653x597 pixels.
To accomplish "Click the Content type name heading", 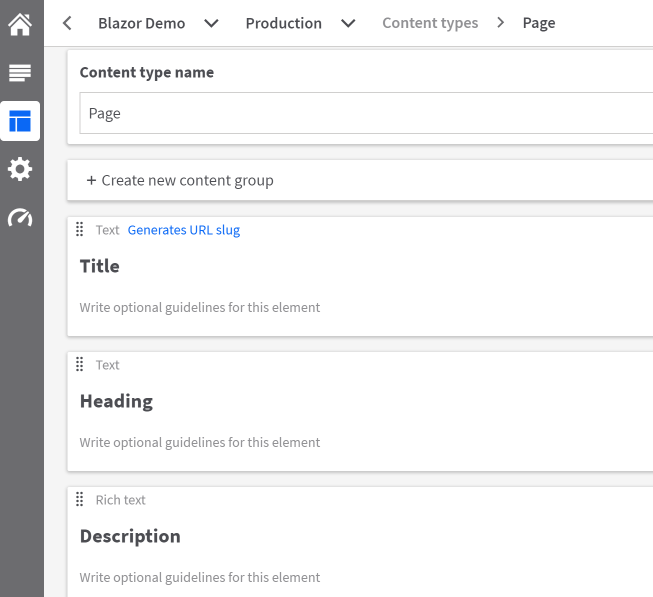I will (x=147, y=72).
